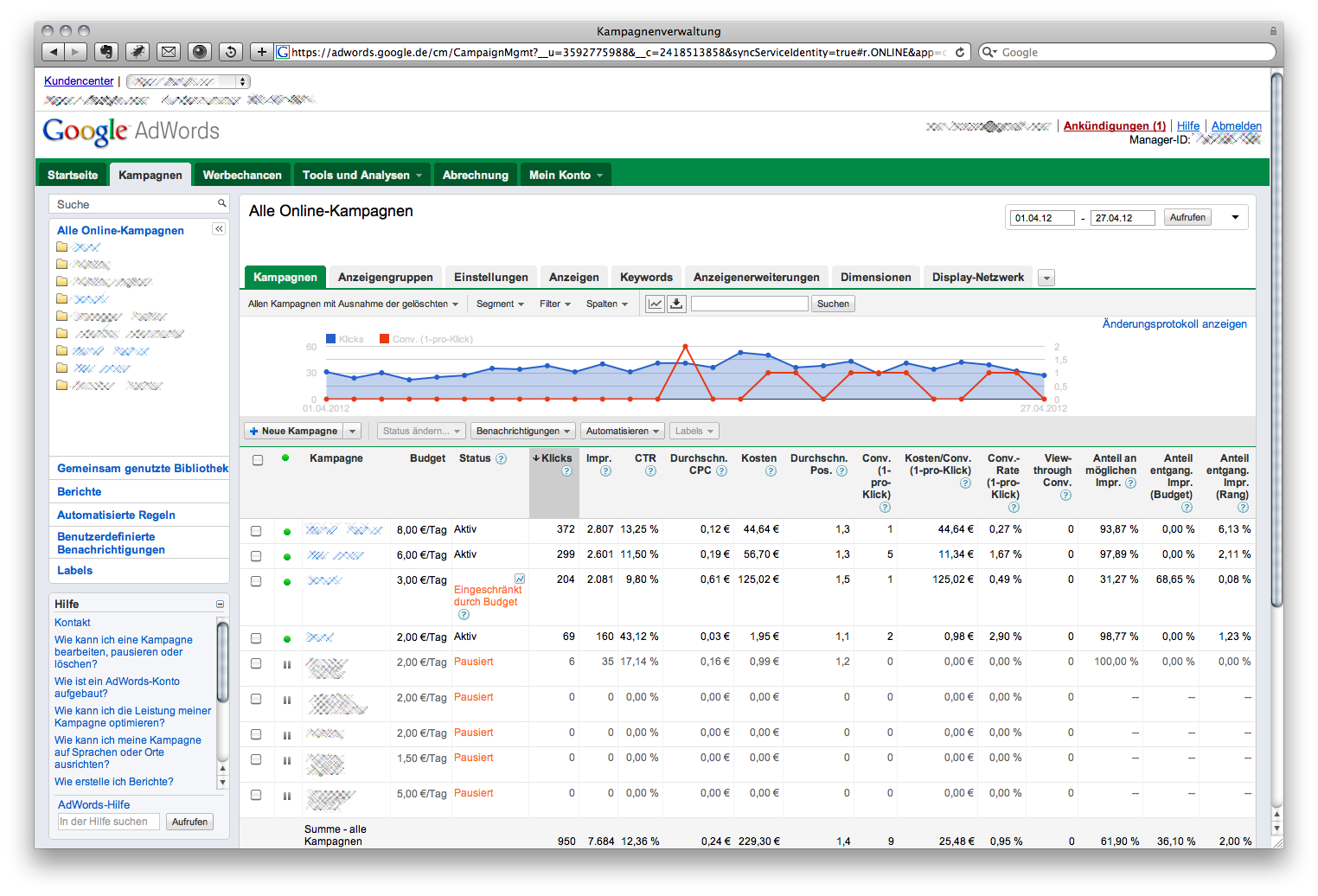Open help icon under Impr. header
Image resolution: width=1318 pixels, height=896 pixels.
605,471
